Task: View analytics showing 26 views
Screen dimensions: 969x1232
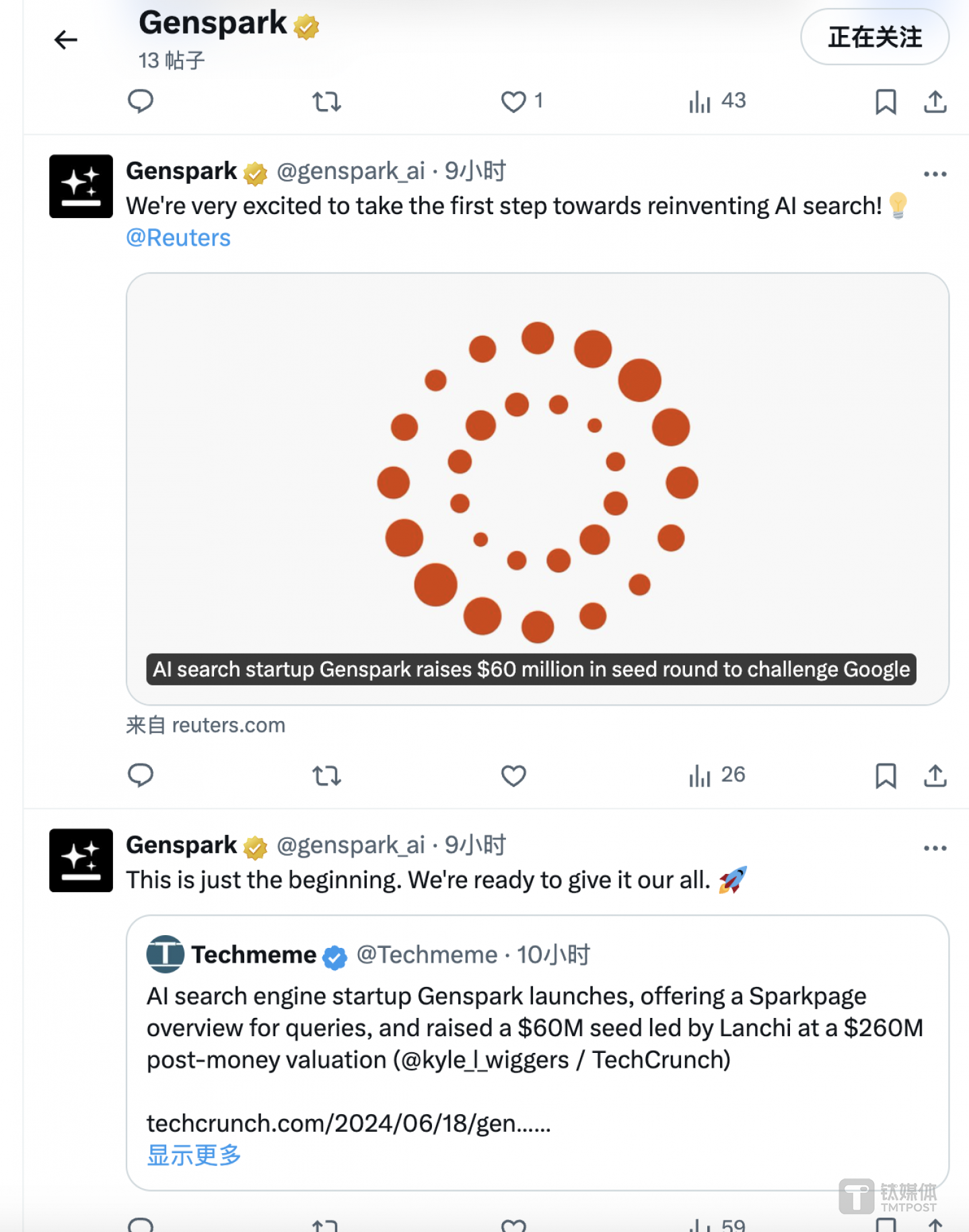Action: point(717,776)
